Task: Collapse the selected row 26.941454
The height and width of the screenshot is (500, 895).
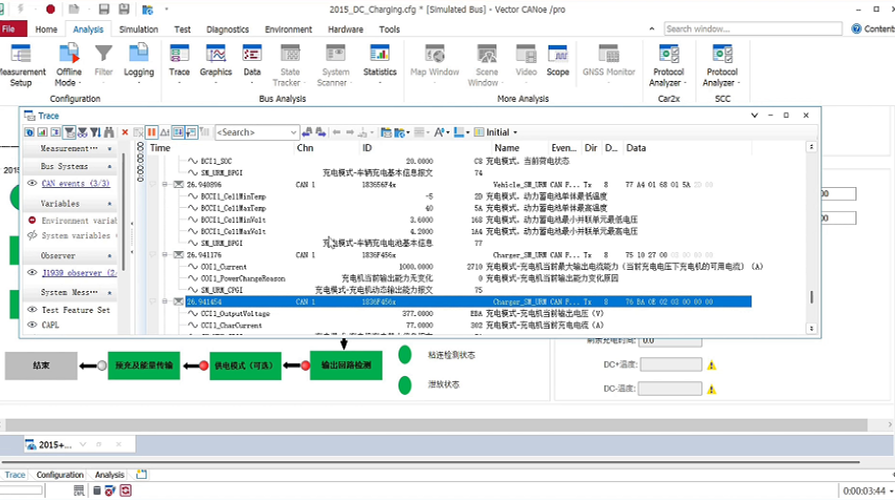Action: [164, 301]
